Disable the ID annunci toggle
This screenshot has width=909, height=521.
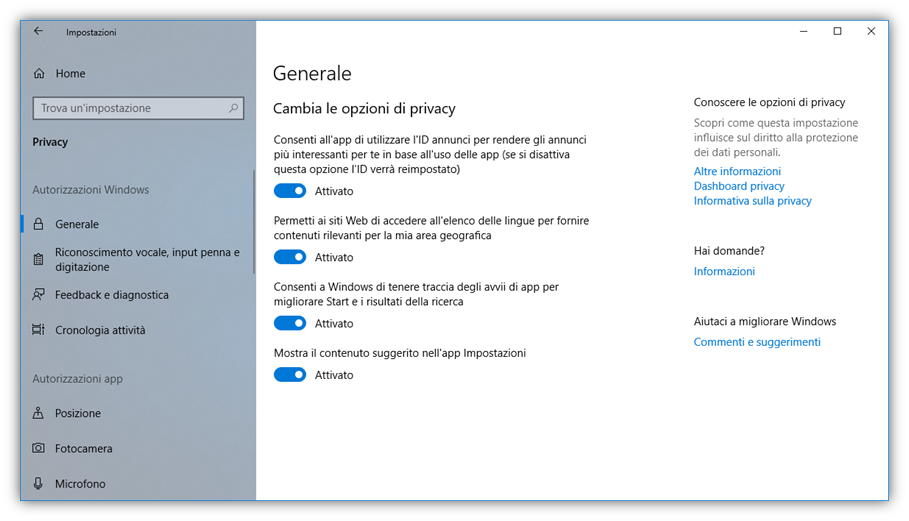click(x=290, y=191)
